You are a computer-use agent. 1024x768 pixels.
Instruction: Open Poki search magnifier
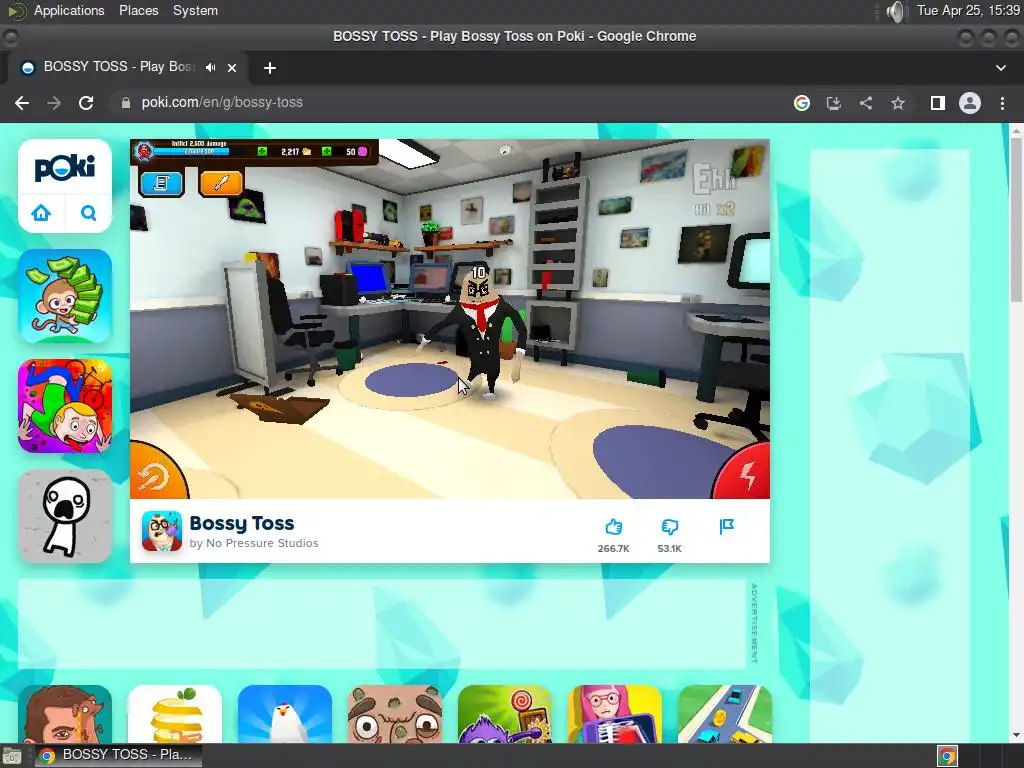pos(88,213)
